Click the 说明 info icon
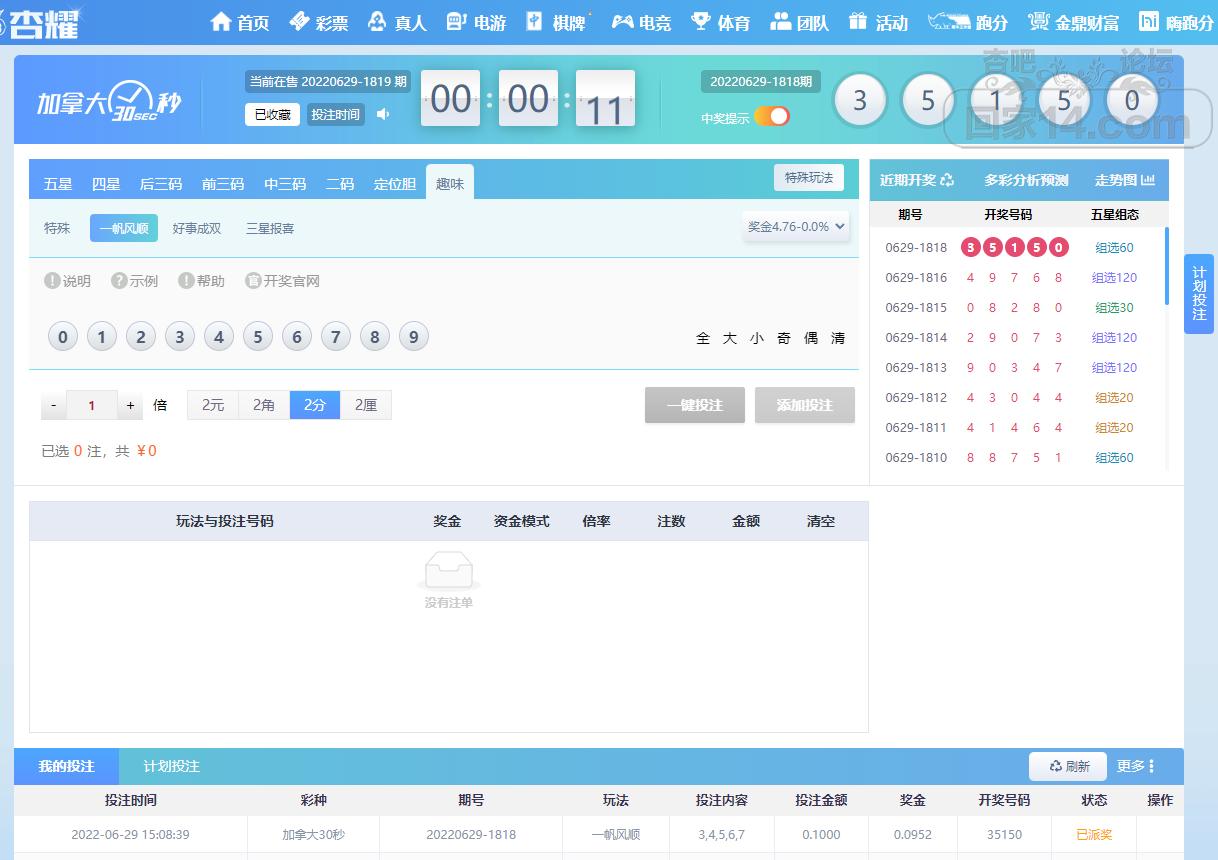 coord(52,281)
